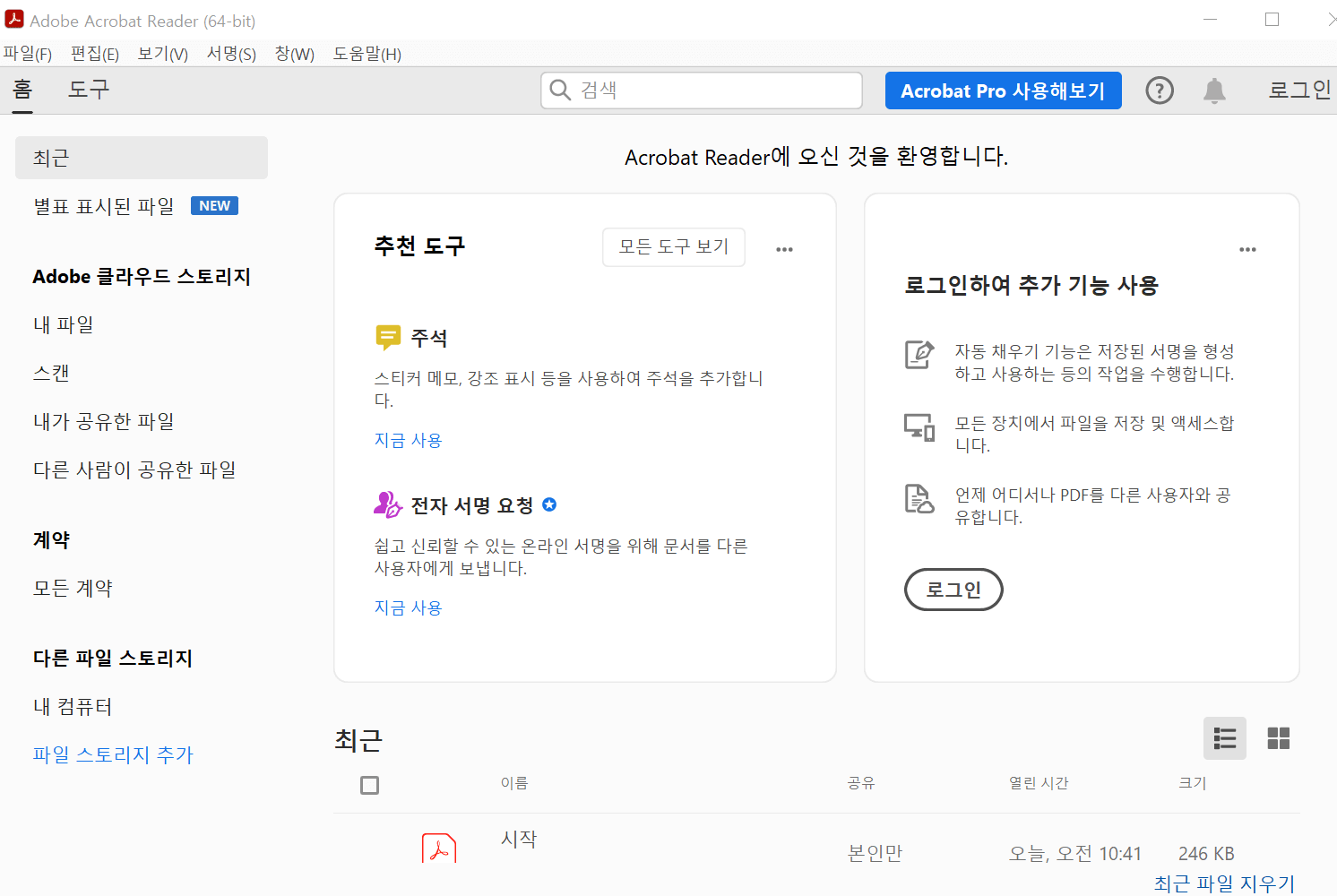Click the 전자 서명 요청 tool title
The height and width of the screenshot is (896, 1337).
[x=472, y=505]
